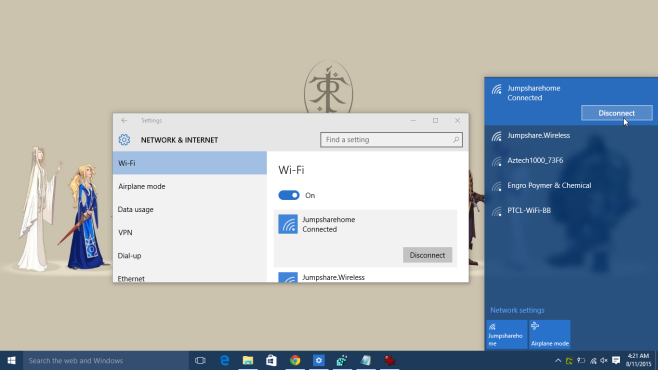Select Airplane mode in Settings sidebar
Viewport: 658px width, 370px height.
coord(190,186)
